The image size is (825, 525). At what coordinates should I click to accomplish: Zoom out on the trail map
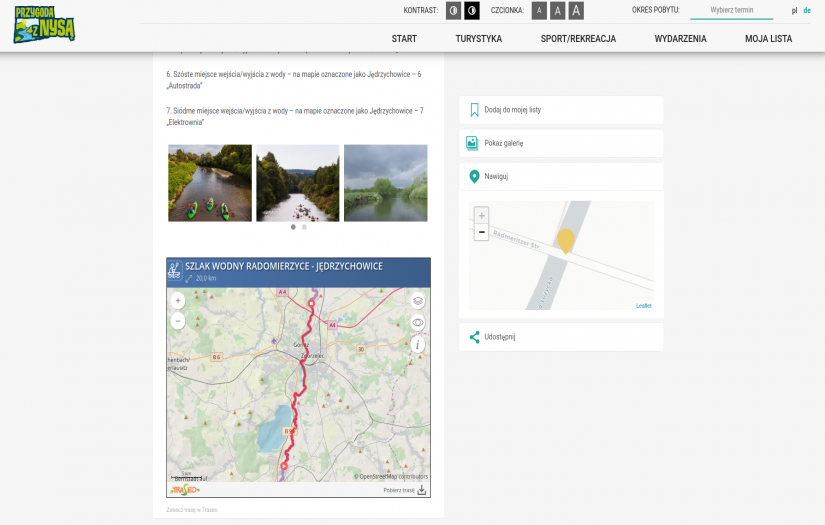tap(178, 321)
